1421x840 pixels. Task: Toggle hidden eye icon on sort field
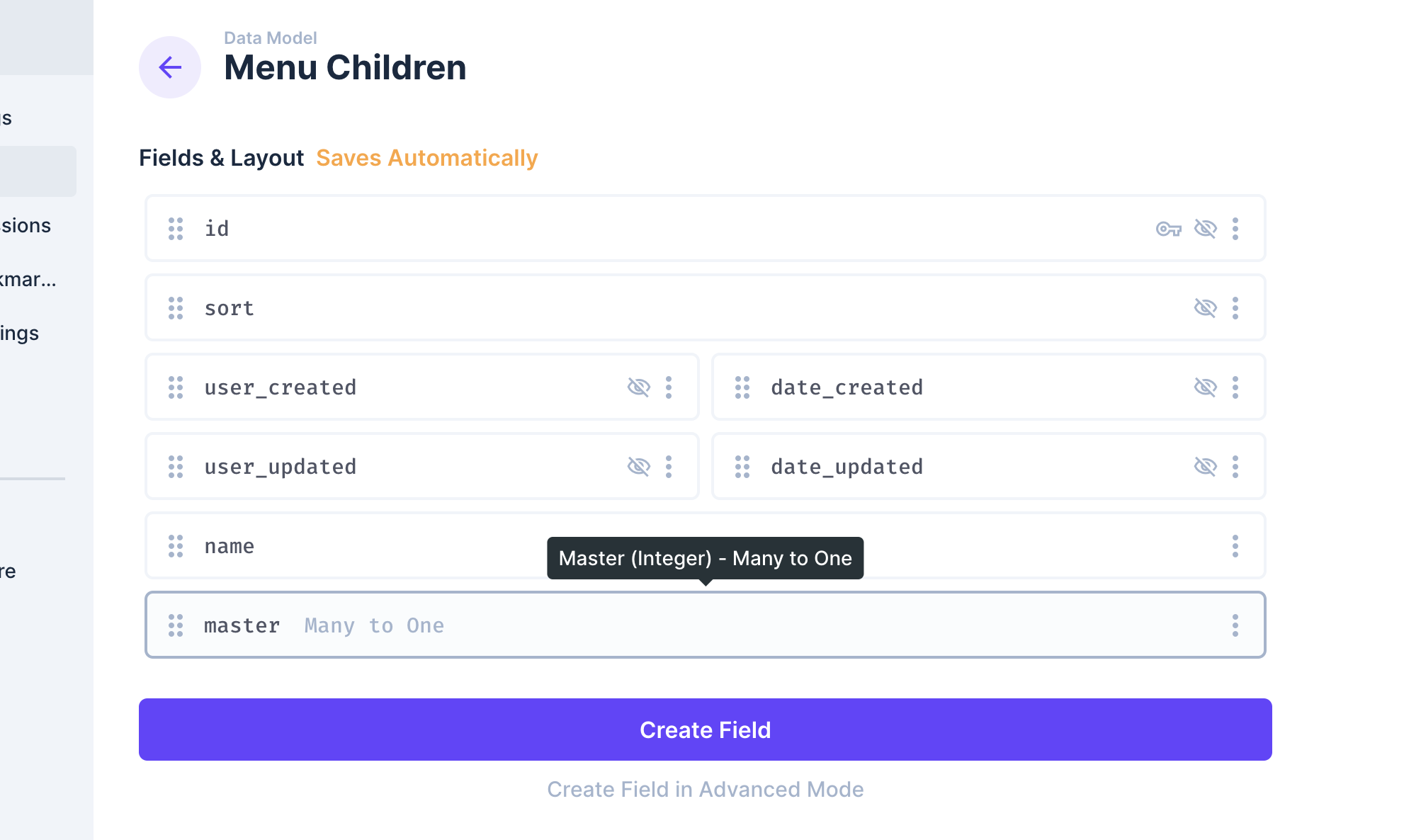(x=1206, y=308)
